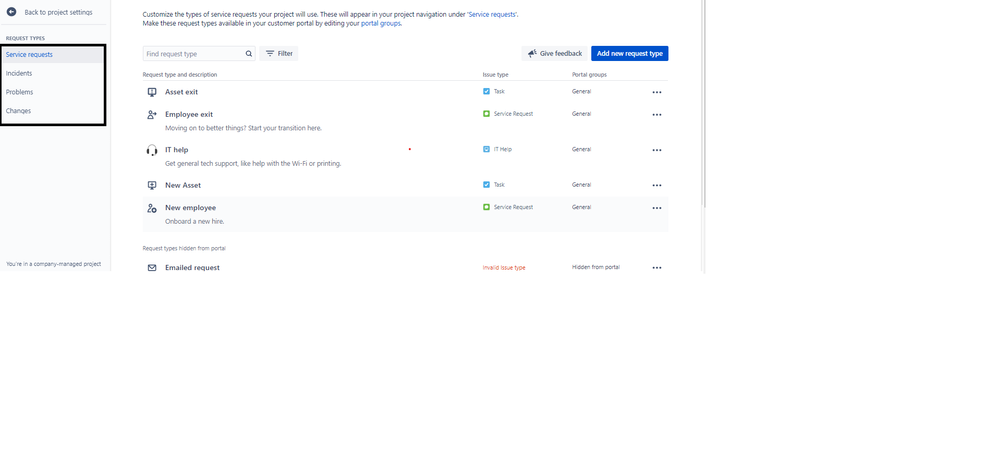
Task: Click Hidden from portal for Emailed request
Action: 596,267
